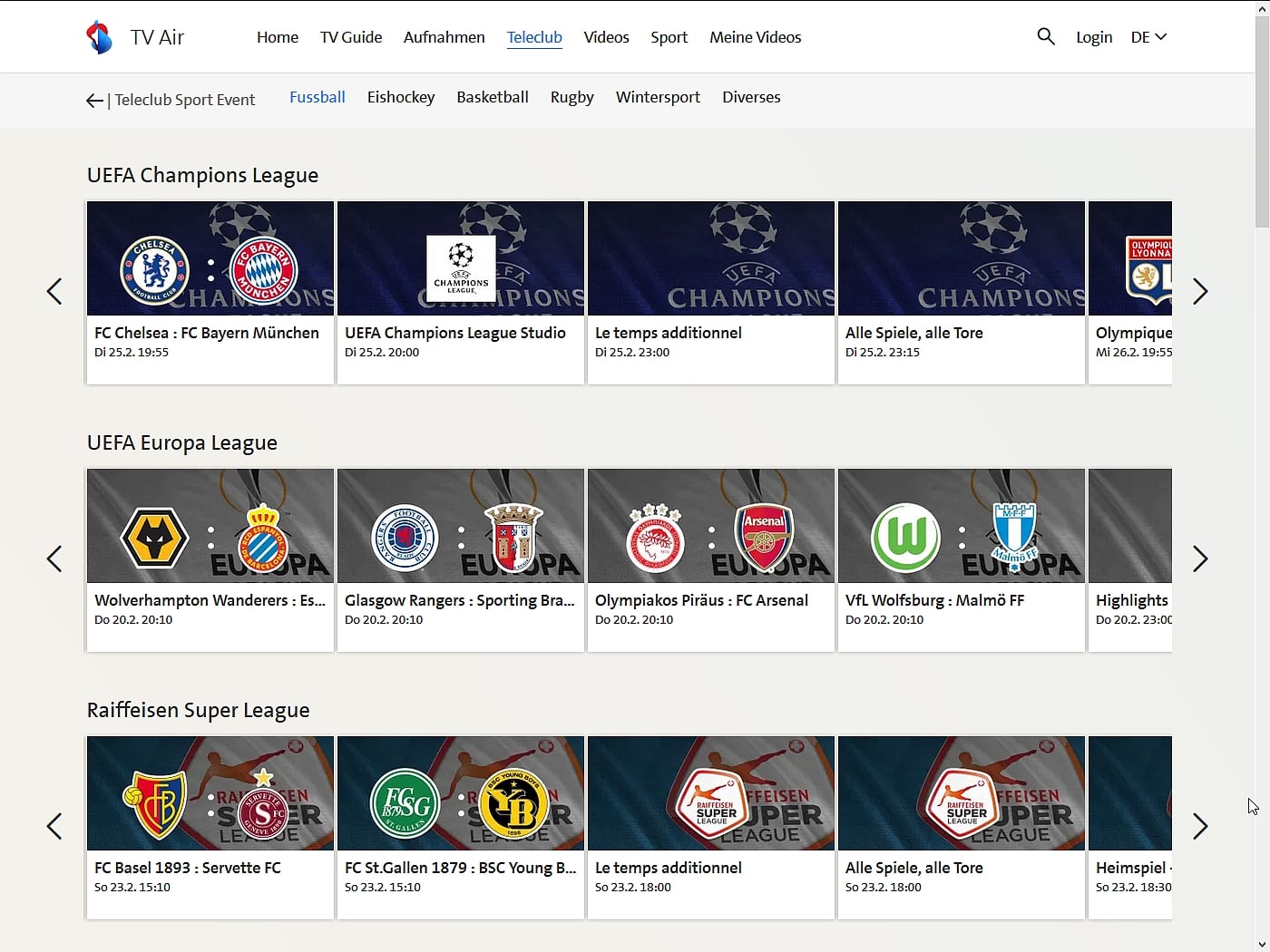Show next Europa League items
The height and width of the screenshot is (952, 1270).
click(x=1200, y=559)
